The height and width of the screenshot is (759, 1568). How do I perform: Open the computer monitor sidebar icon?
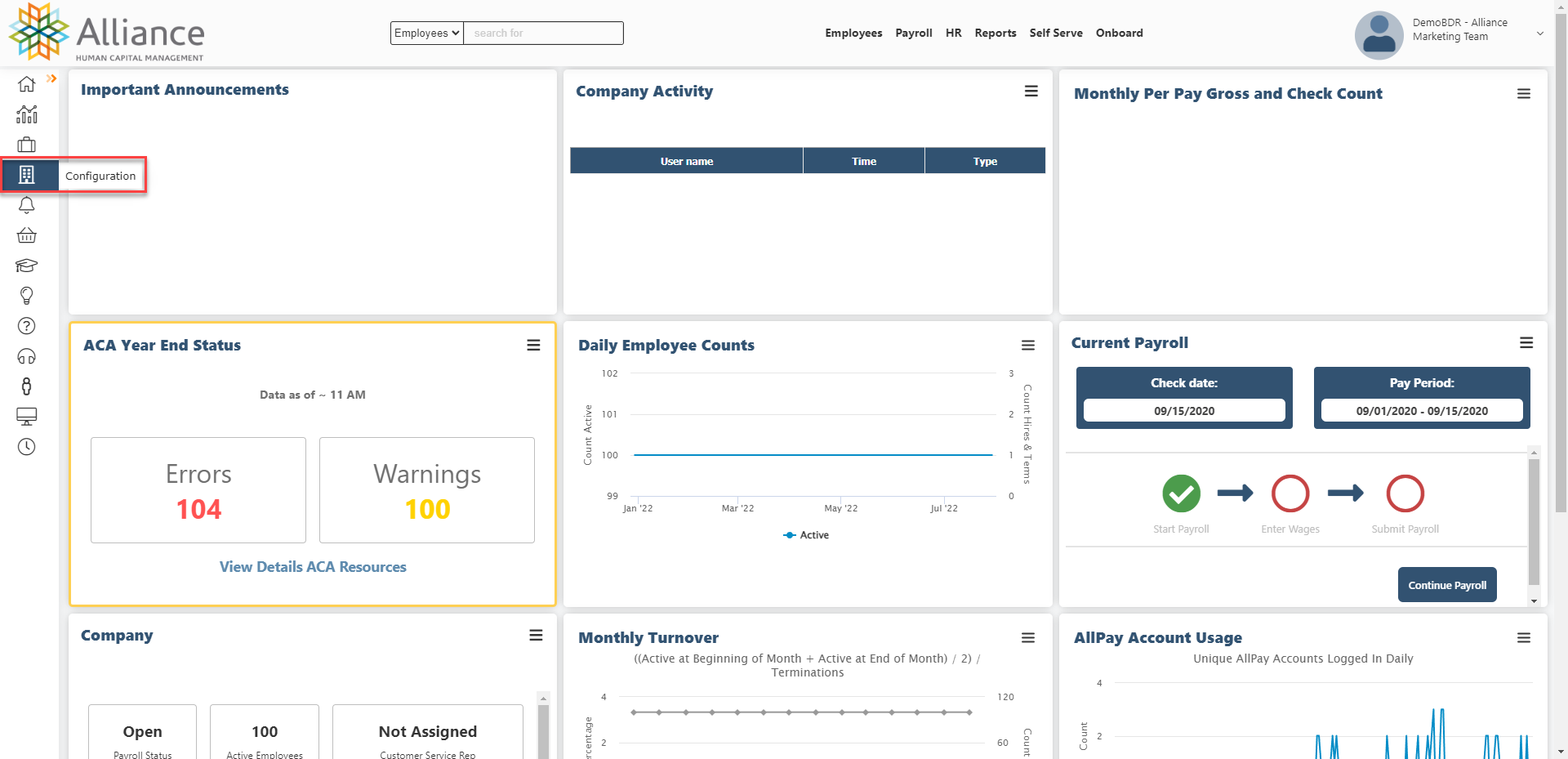pos(27,417)
